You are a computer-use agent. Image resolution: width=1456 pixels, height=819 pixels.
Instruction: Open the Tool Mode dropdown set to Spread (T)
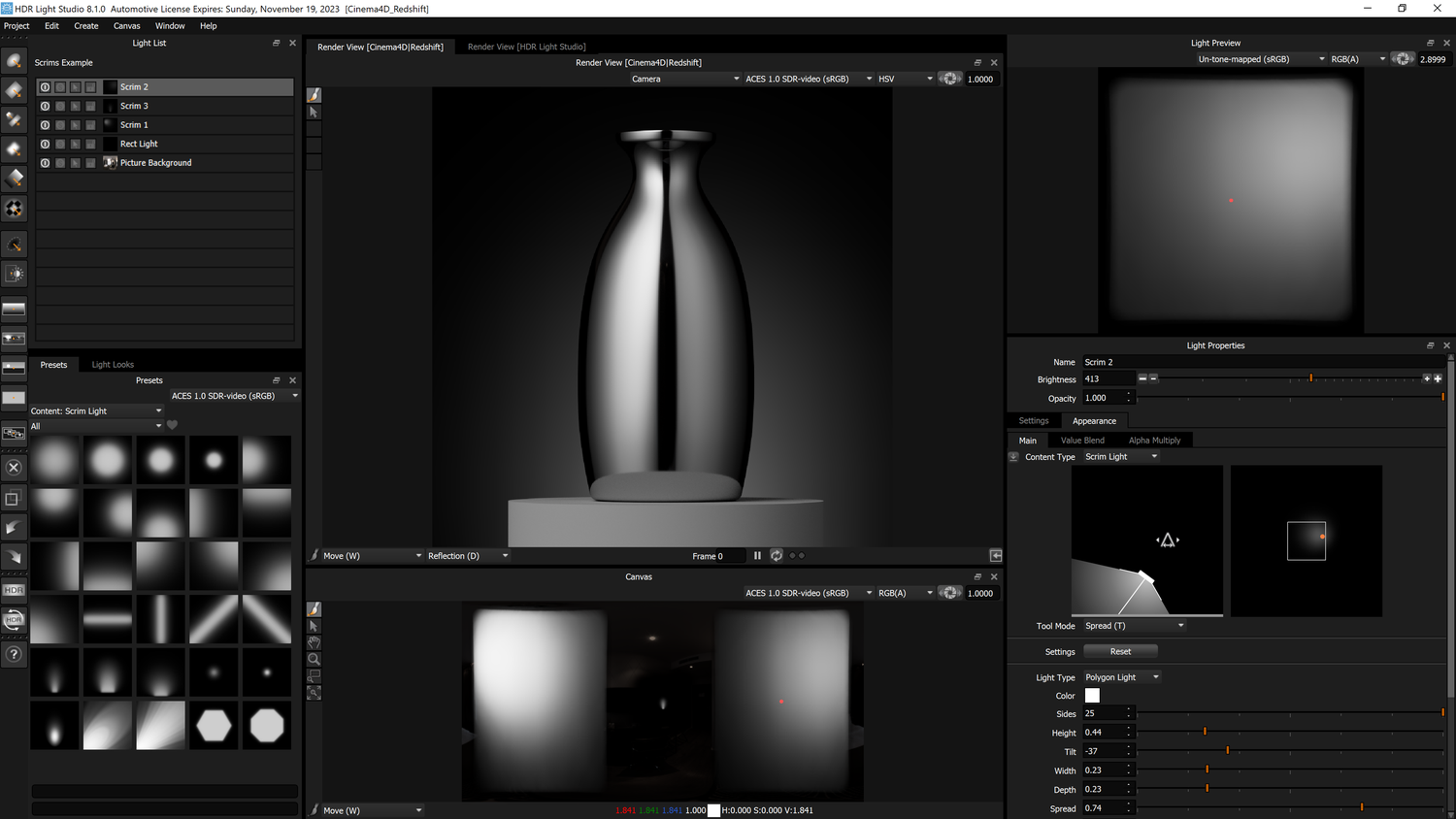click(x=1133, y=625)
